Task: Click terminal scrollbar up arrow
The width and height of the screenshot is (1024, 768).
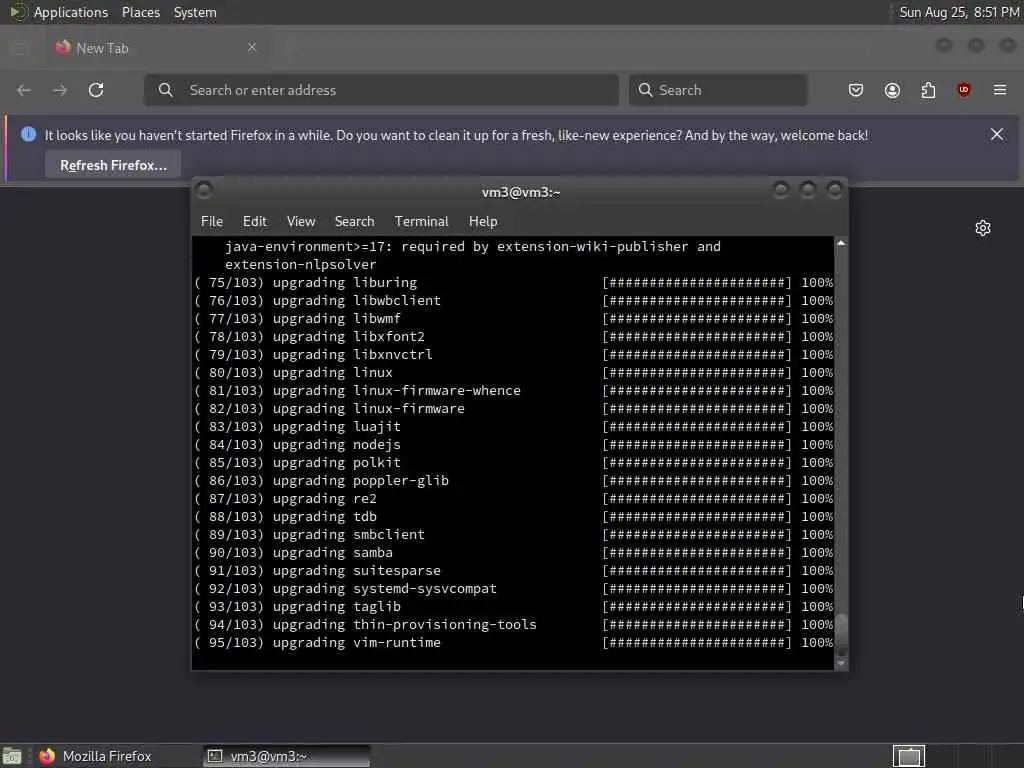Action: pos(841,243)
